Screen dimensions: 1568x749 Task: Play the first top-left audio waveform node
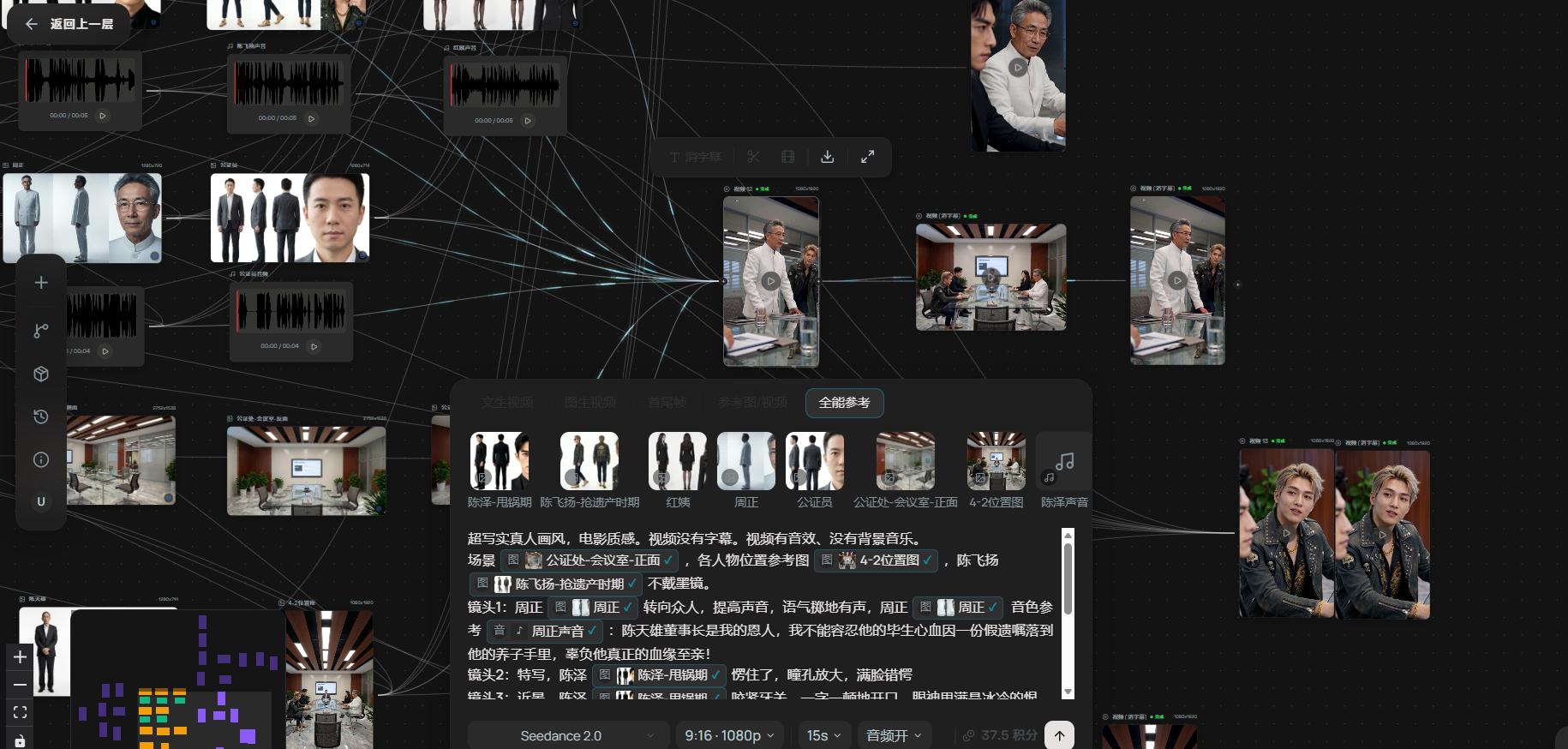(103, 116)
